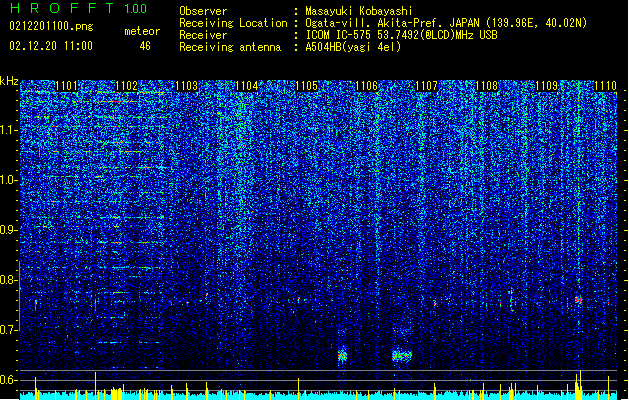
Task: Click the ICOM IC-575 53.7492 MHz USB text
Action: [x=401, y=35]
